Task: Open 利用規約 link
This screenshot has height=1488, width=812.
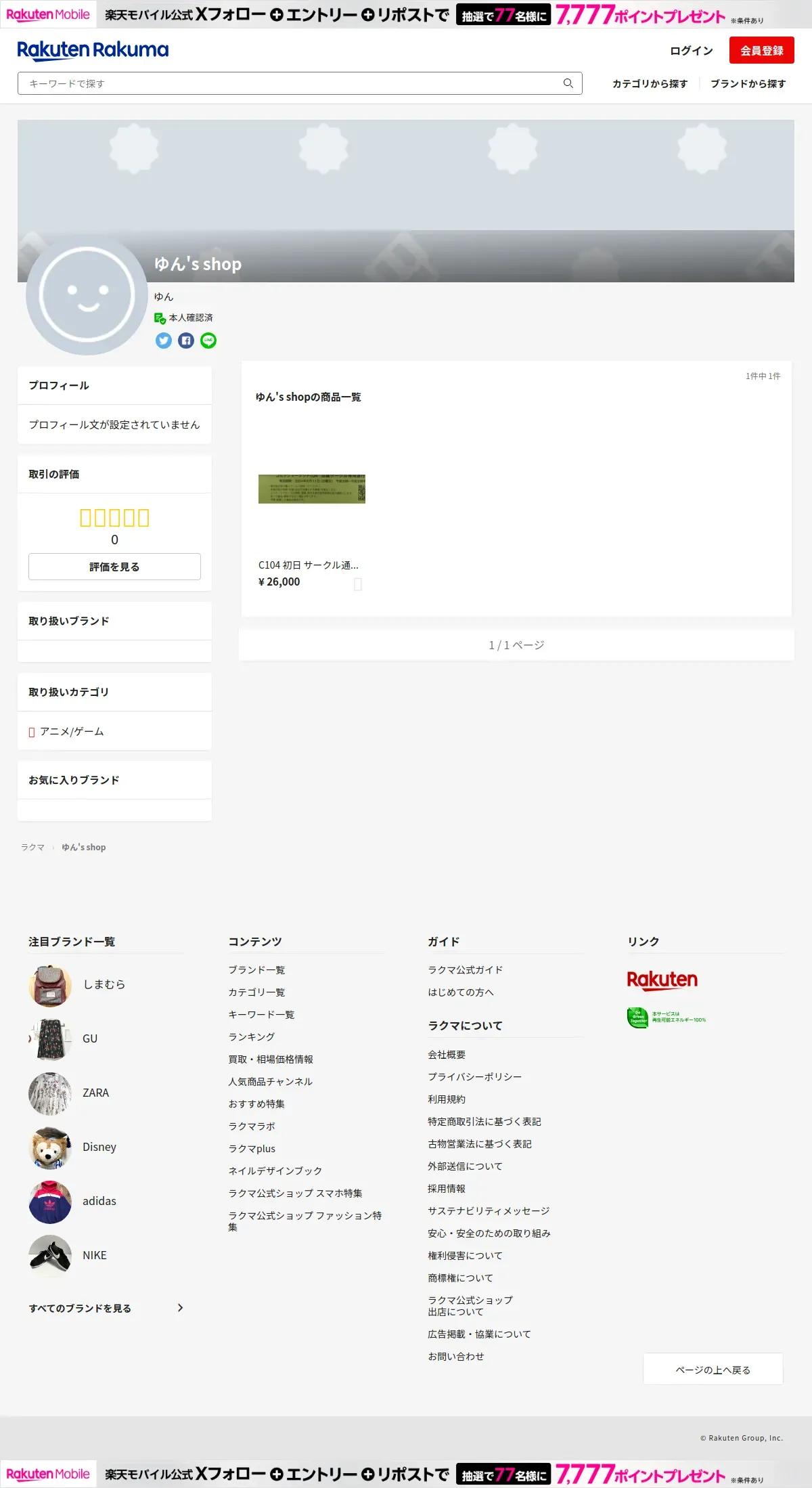Action: [x=447, y=1099]
